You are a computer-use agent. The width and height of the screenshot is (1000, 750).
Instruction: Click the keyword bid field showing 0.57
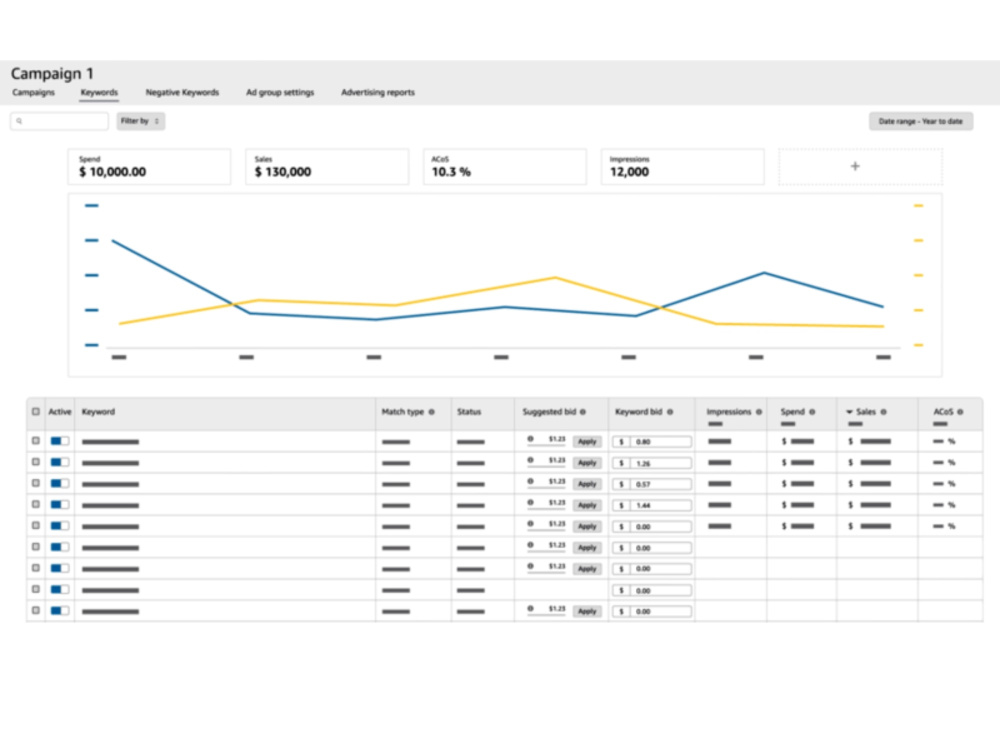coord(652,484)
